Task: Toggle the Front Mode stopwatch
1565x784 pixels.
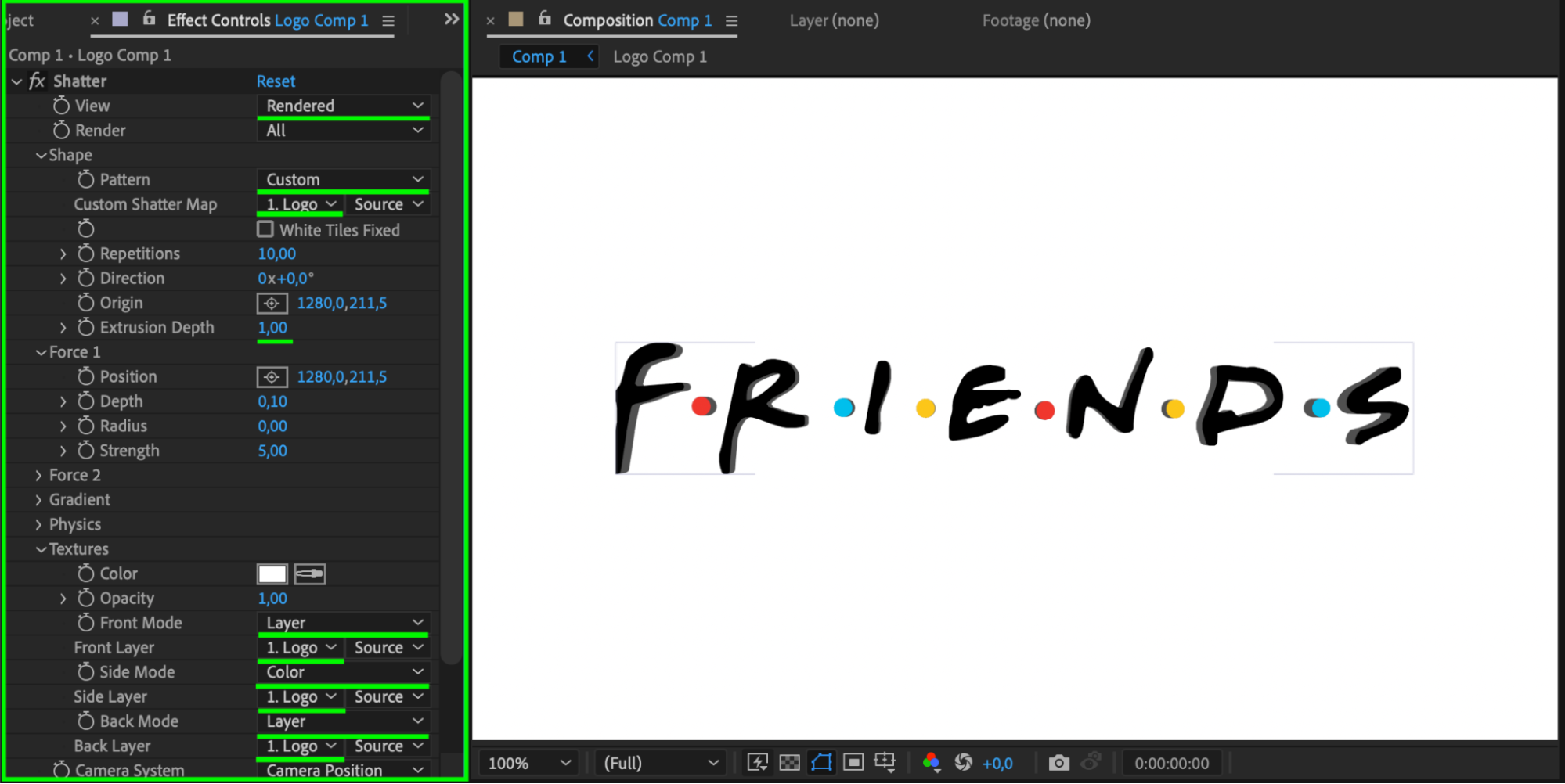Action: tap(86, 624)
